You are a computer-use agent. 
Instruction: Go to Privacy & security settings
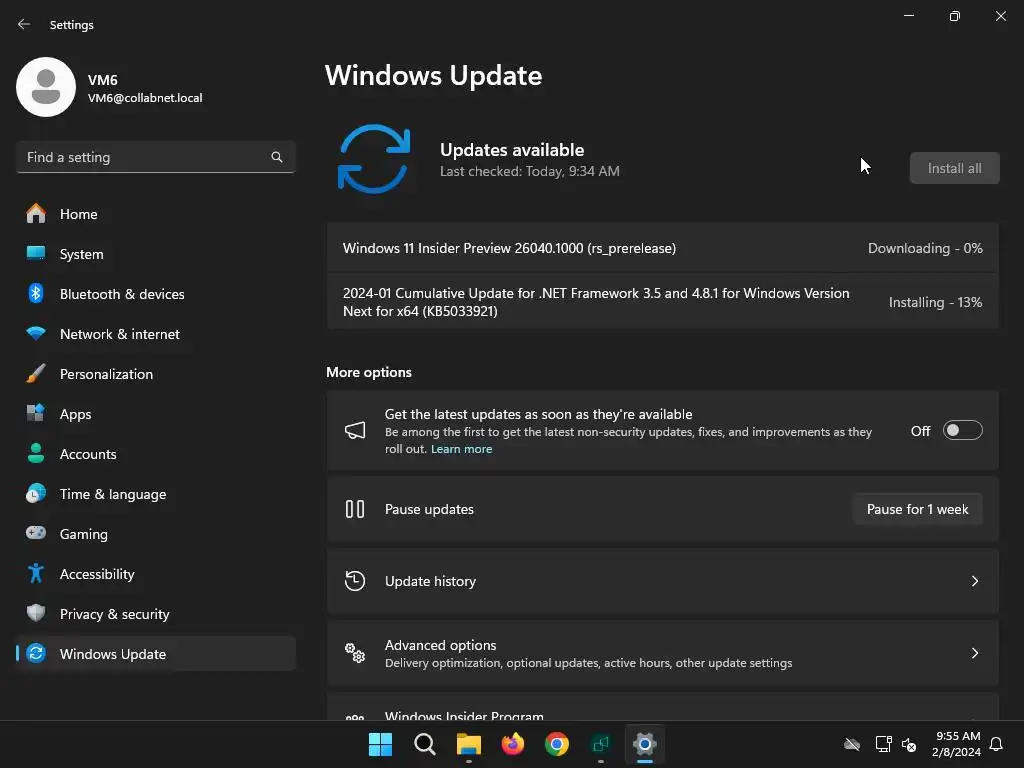tap(155, 613)
